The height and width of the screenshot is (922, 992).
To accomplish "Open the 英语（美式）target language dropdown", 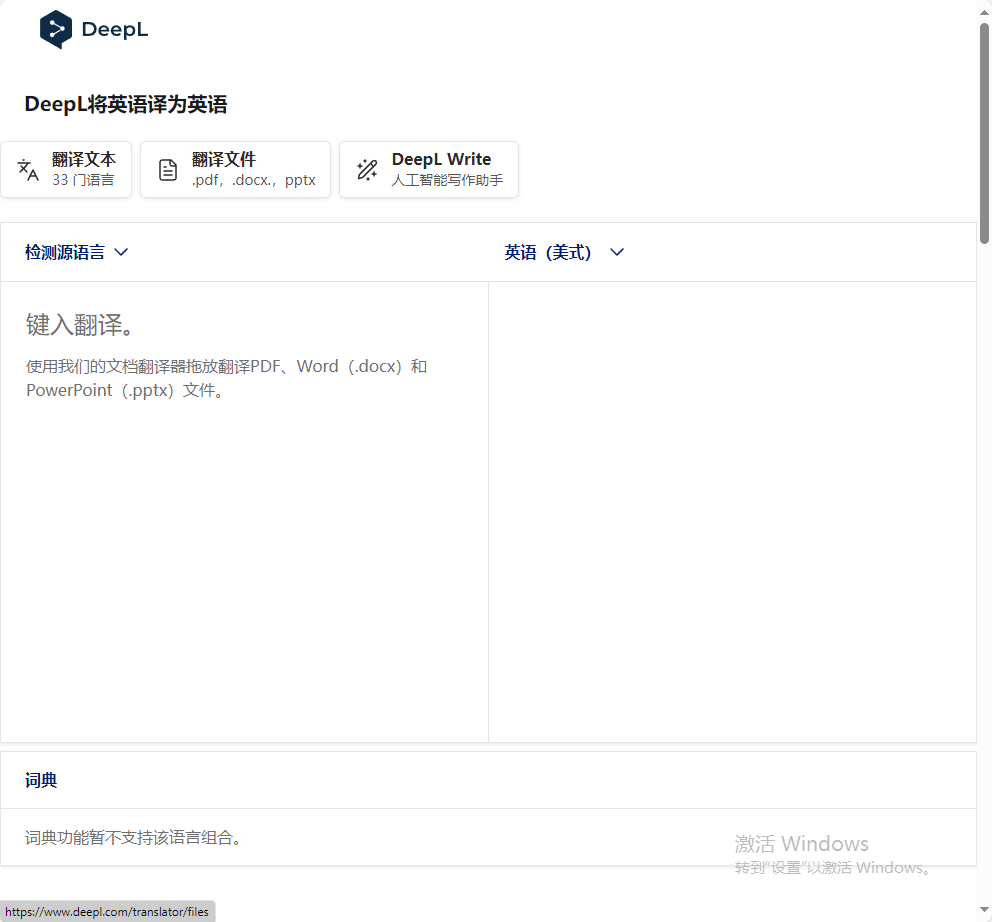I will click(564, 252).
